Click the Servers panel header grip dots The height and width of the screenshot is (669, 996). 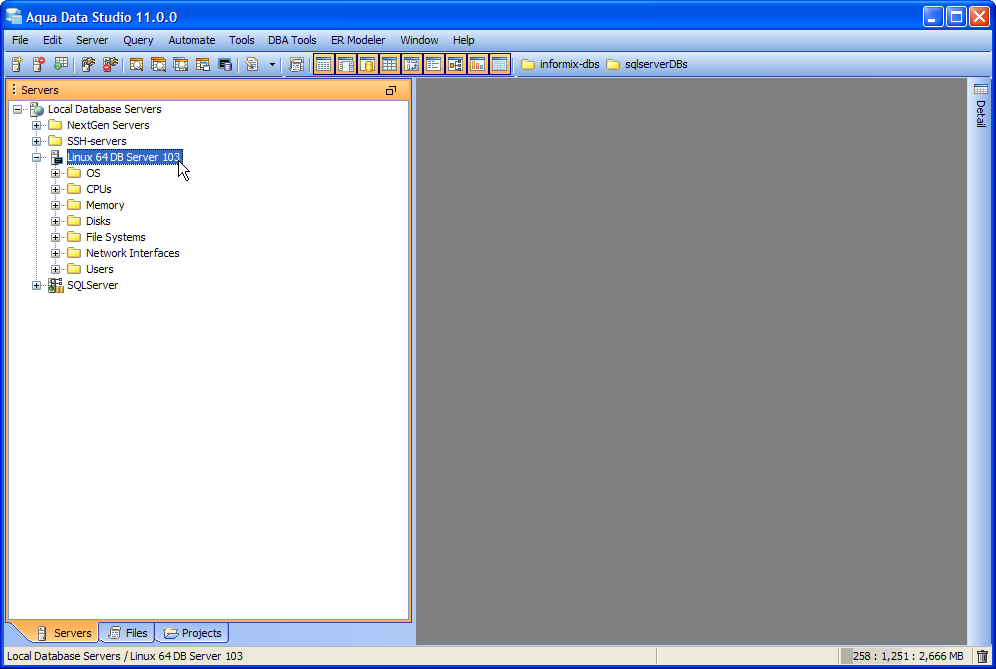[x=14, y=90]
